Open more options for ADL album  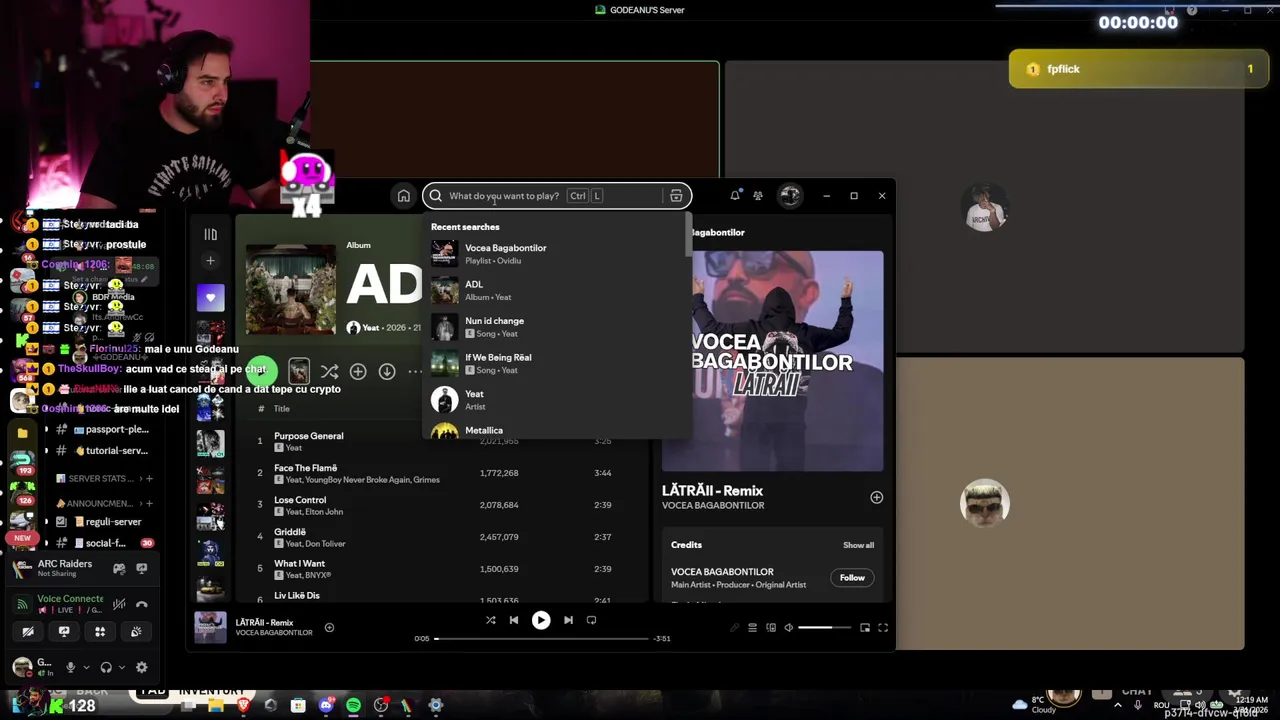(415, 371)
